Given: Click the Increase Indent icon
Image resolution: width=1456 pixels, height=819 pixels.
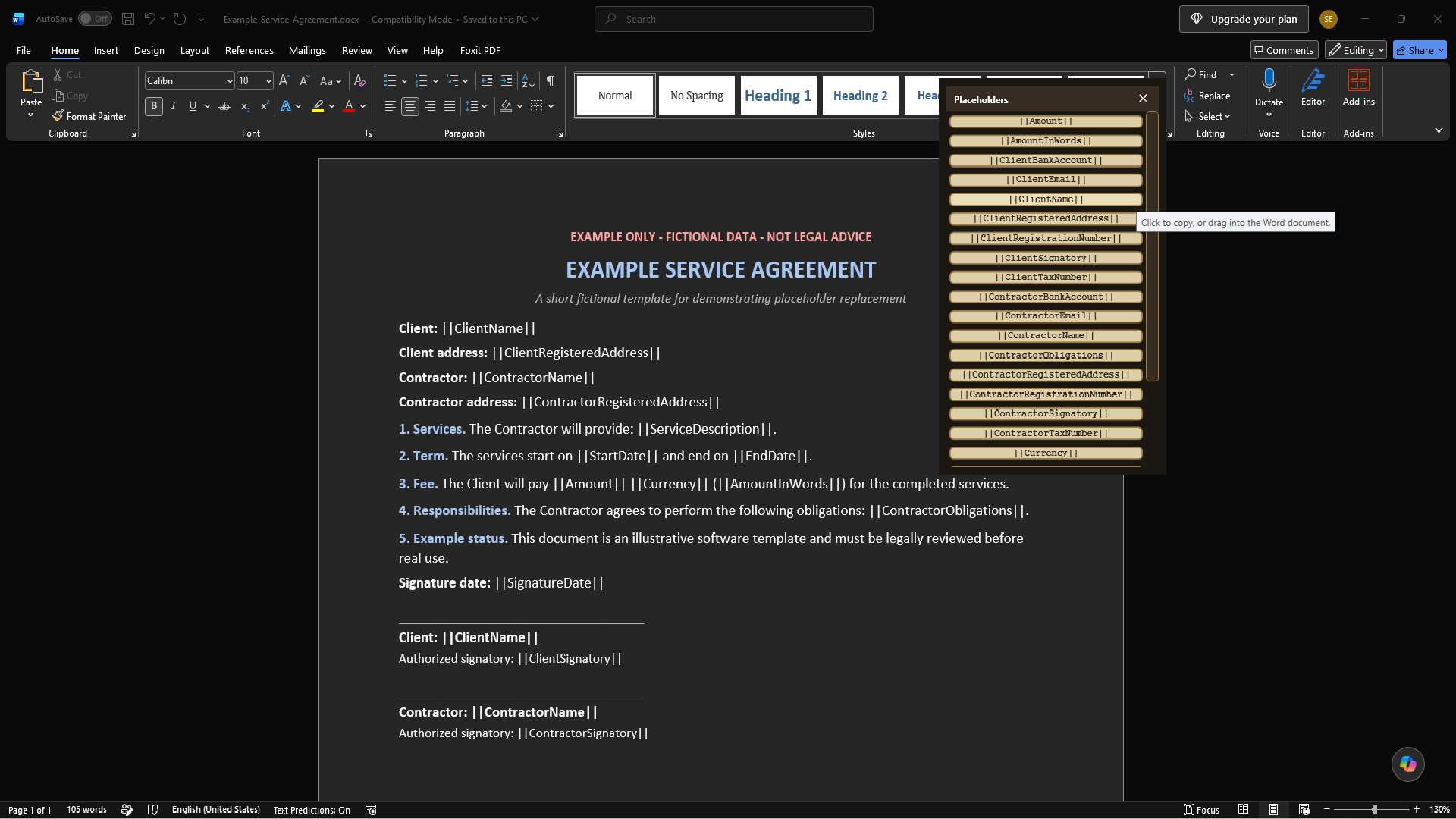Looking at the screenshot, I should click(x=507, y=80).
